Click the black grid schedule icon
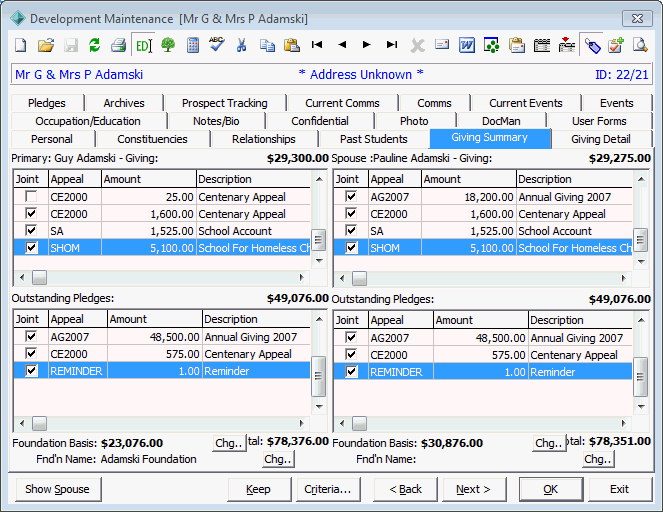The width and height of the screenshot is (663, 512). [542, 45]
